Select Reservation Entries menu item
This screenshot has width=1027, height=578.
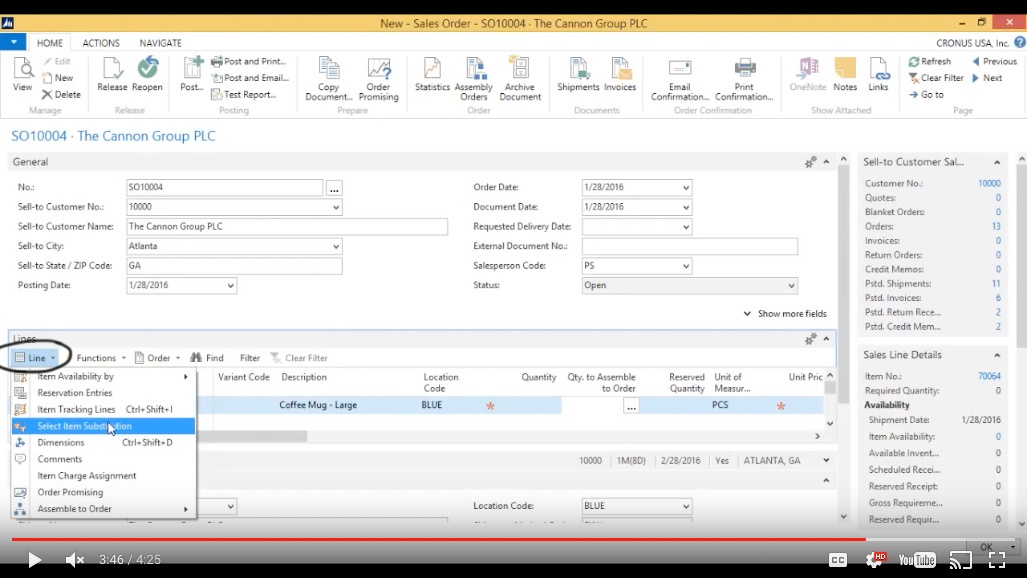103,393
